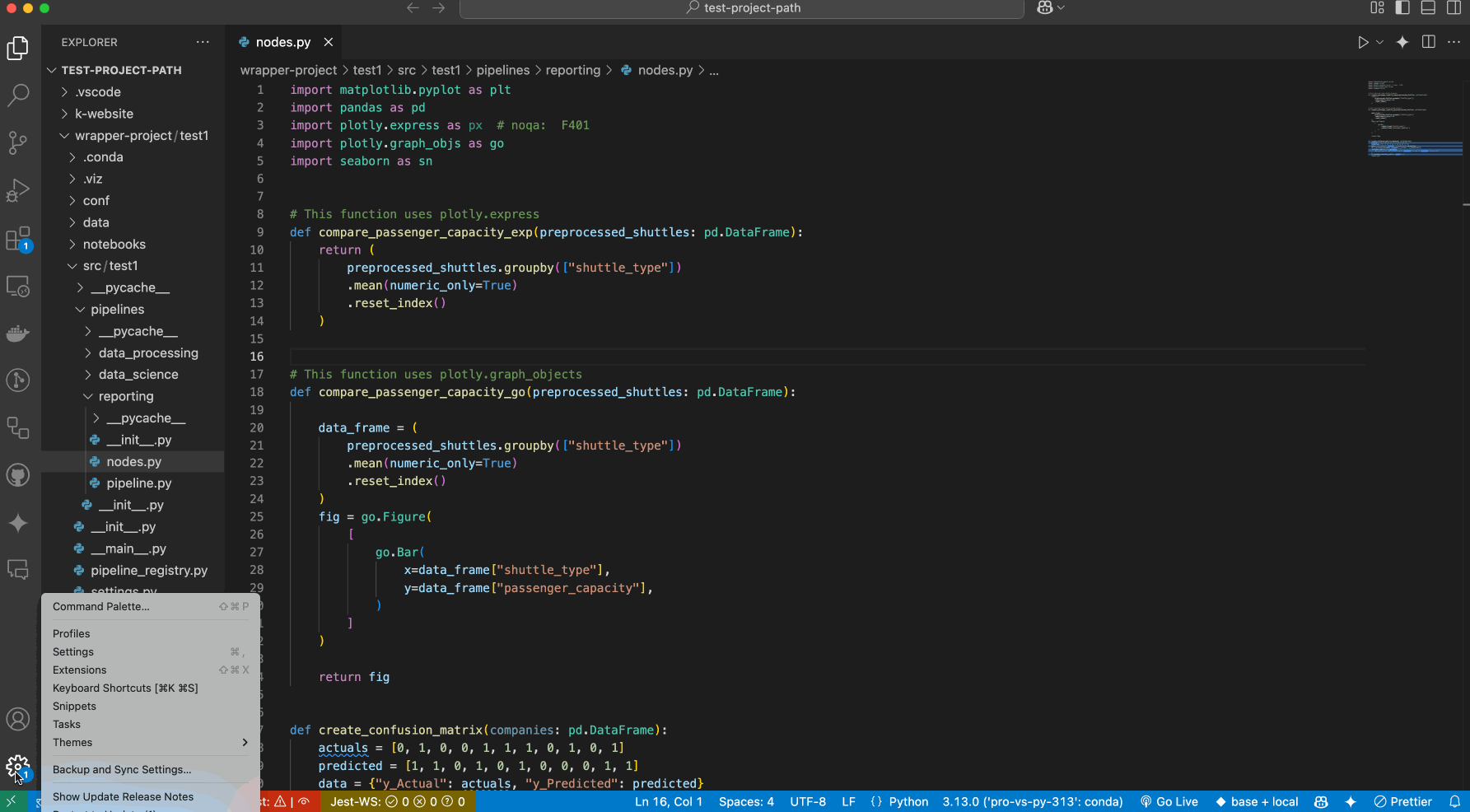Expand the notebooks folder
The height and width of the screenshot is (812, 1470).
[114, 244]
